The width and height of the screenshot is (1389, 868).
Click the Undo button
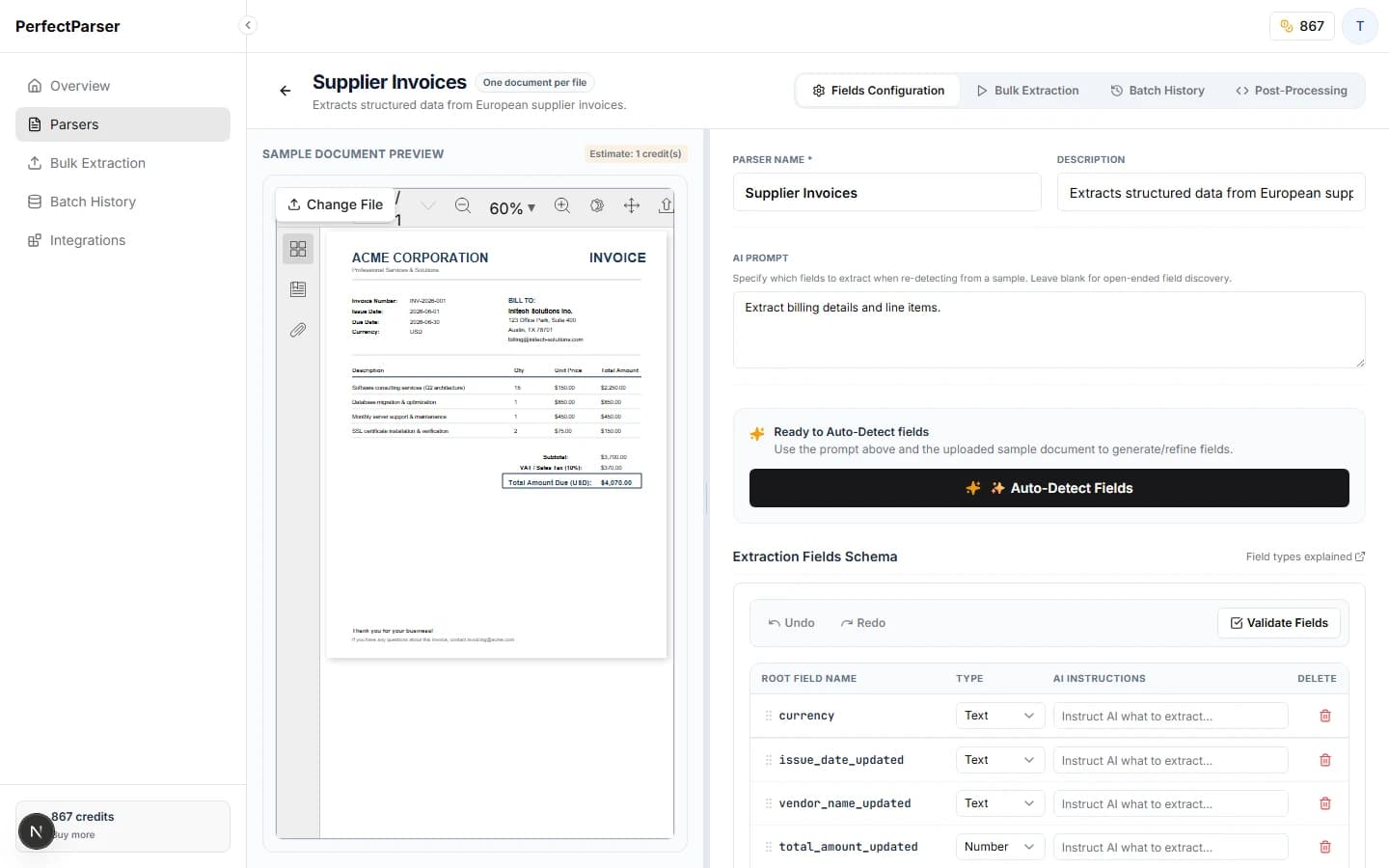(x=791, y=623)
